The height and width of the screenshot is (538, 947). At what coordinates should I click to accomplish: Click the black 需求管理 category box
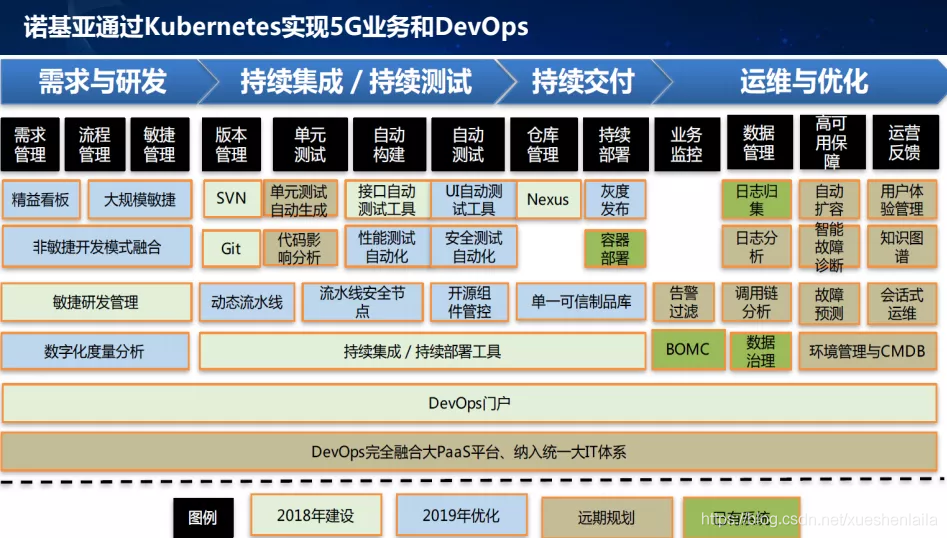coord(30,144)
